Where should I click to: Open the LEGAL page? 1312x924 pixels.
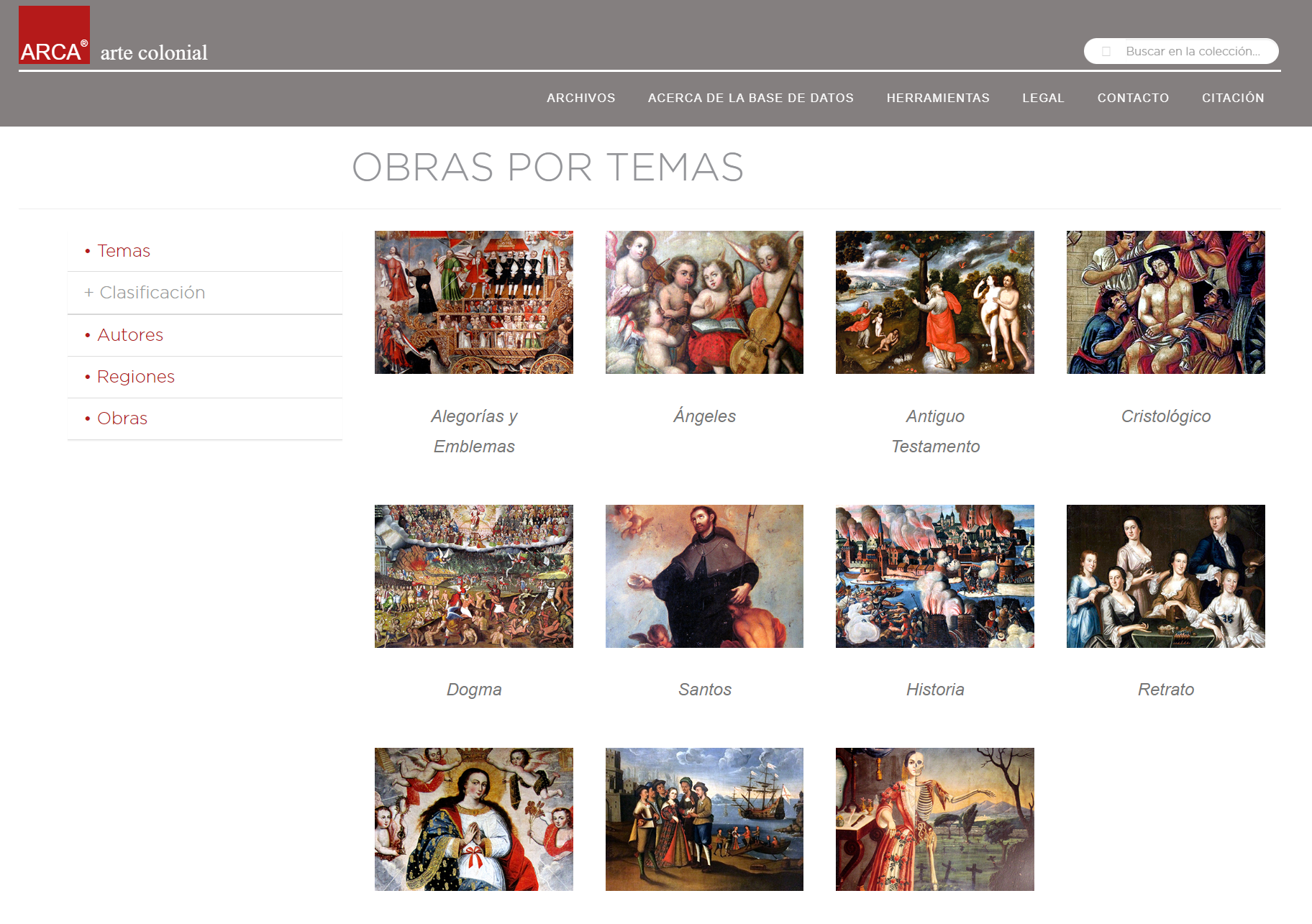1043,98
